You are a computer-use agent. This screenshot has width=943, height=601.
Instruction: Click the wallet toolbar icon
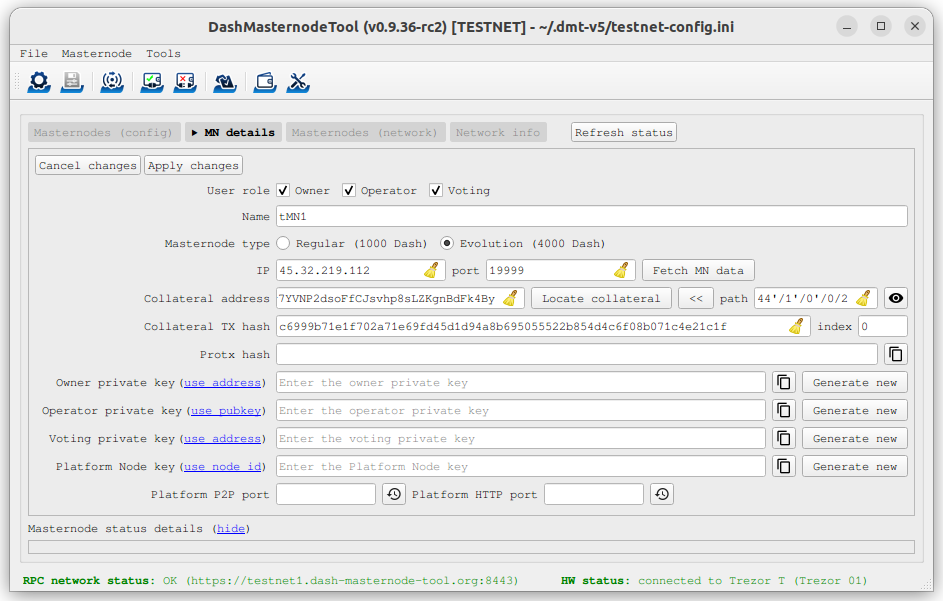(265, 82)
